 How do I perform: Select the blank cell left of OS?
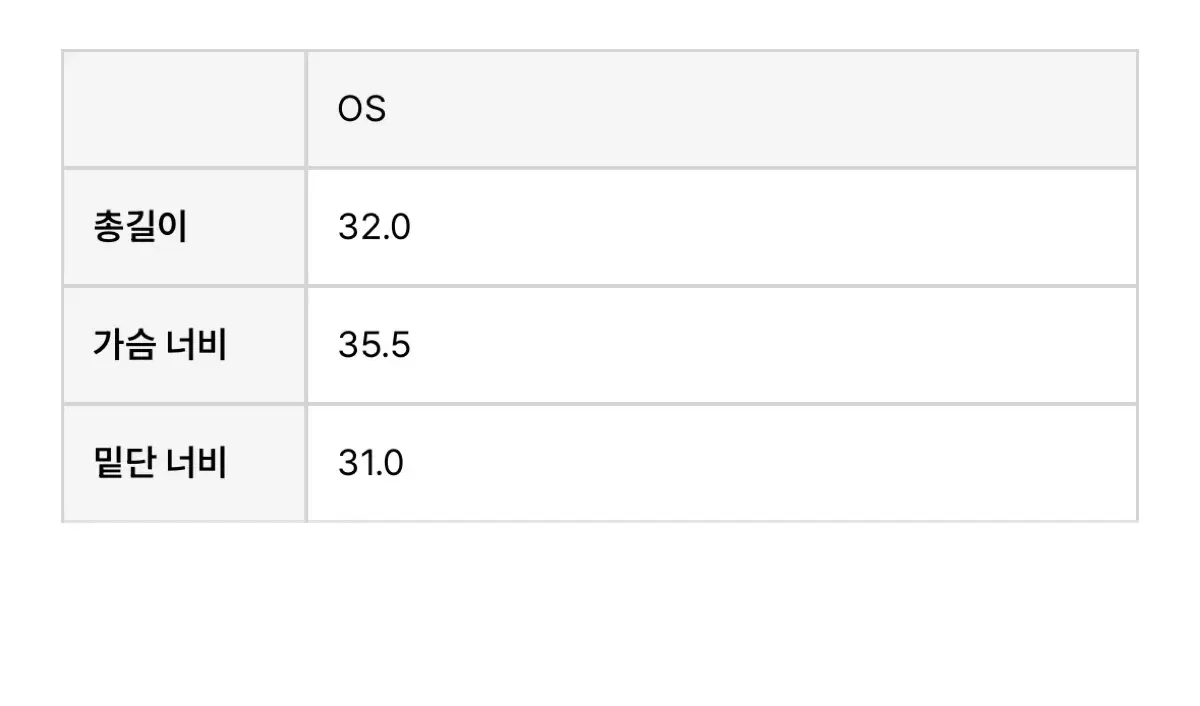(184, 109)
